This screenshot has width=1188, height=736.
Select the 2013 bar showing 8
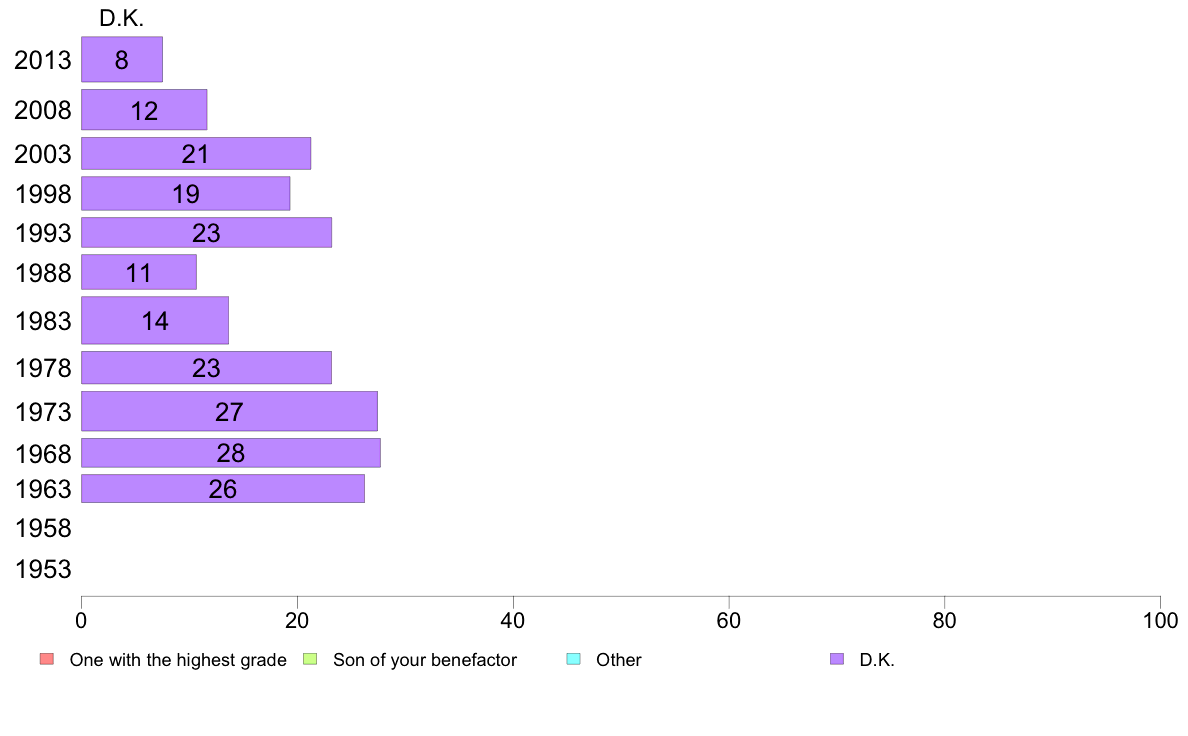tap(122, 59)
